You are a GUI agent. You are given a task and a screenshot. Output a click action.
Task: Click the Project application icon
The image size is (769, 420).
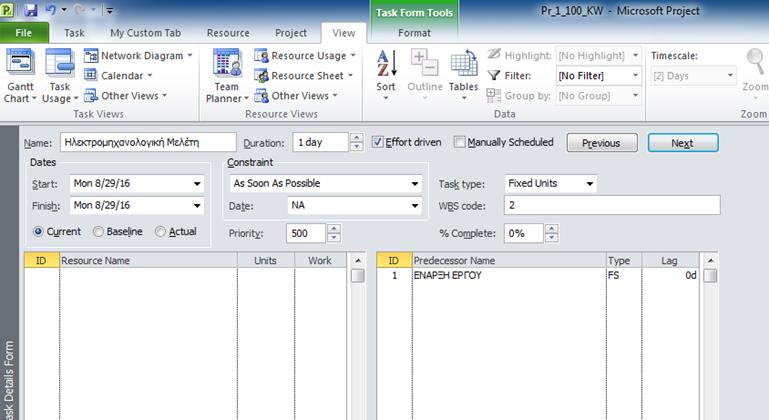coord(7,9)
